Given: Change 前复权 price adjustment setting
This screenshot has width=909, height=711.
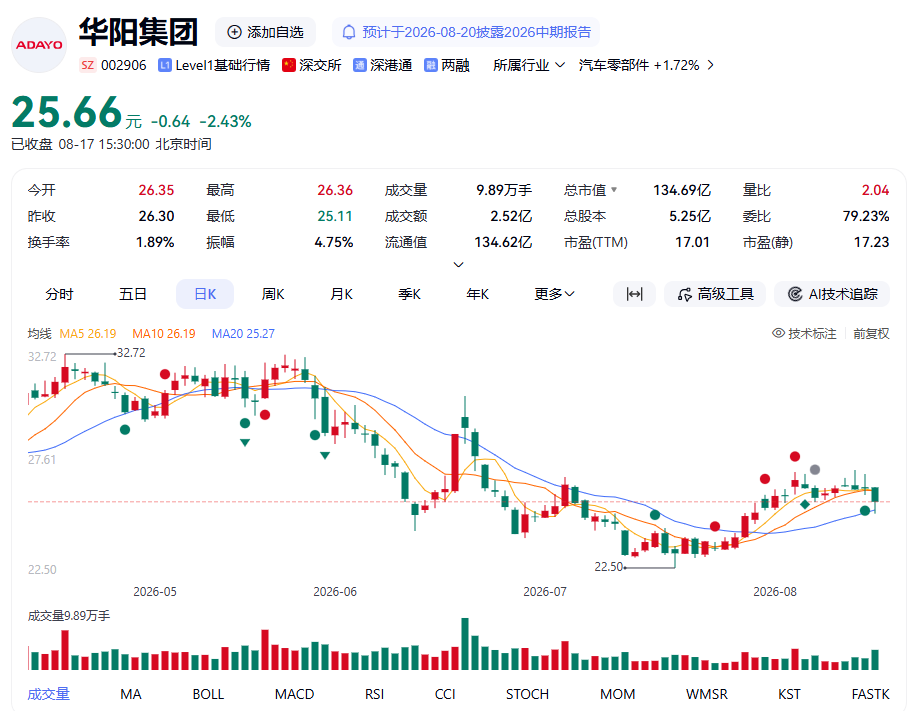Looking at the screenshot, I should pos(871,333).
